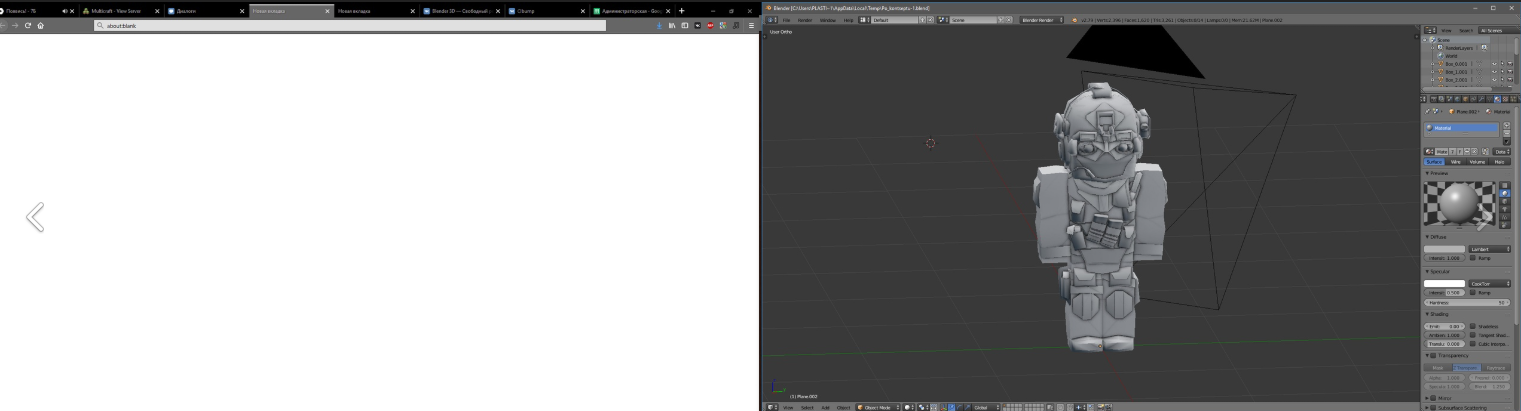This screenshot has width=1521, height=411.
Task: Enable the Tangent Shading checkbox
Action: (1473, 335)
